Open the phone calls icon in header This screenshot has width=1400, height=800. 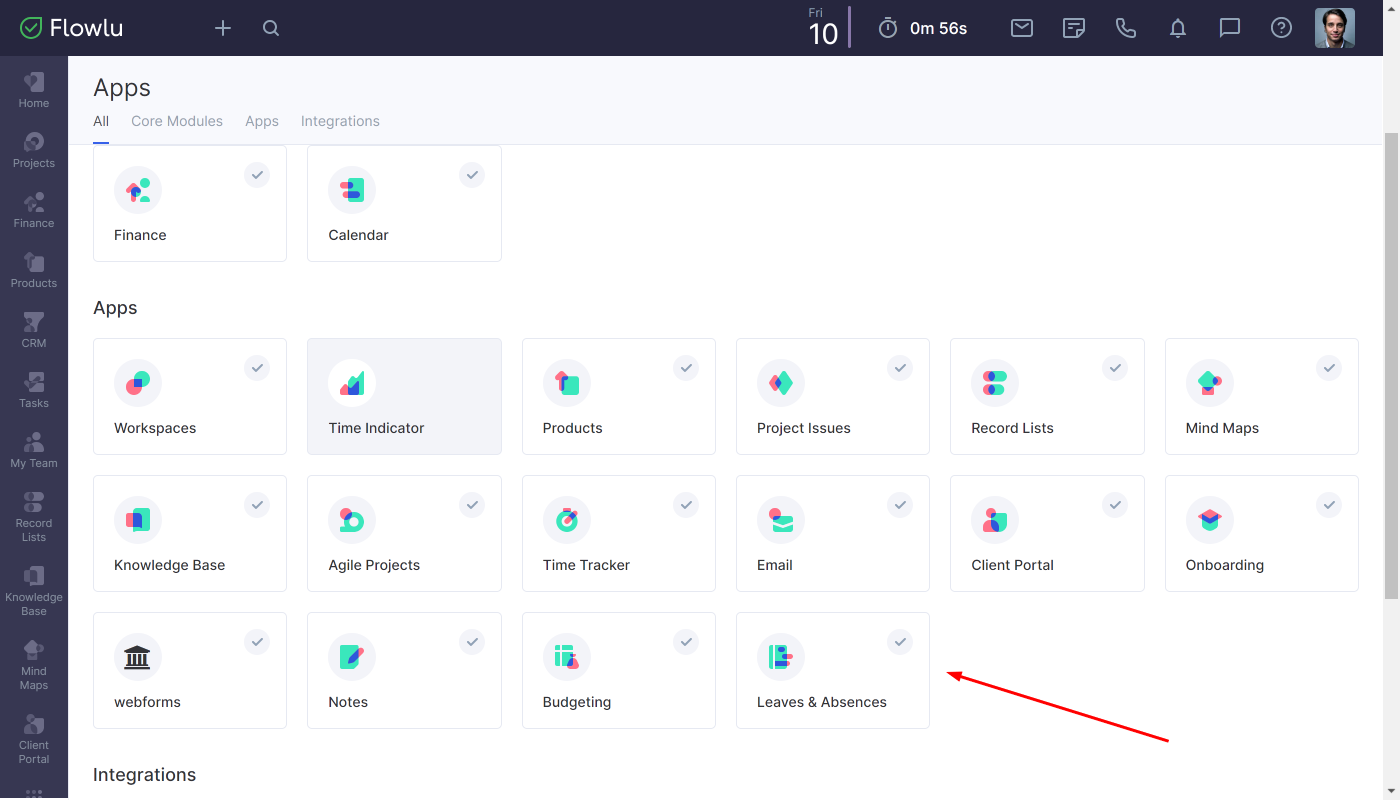pos(1126,28)
